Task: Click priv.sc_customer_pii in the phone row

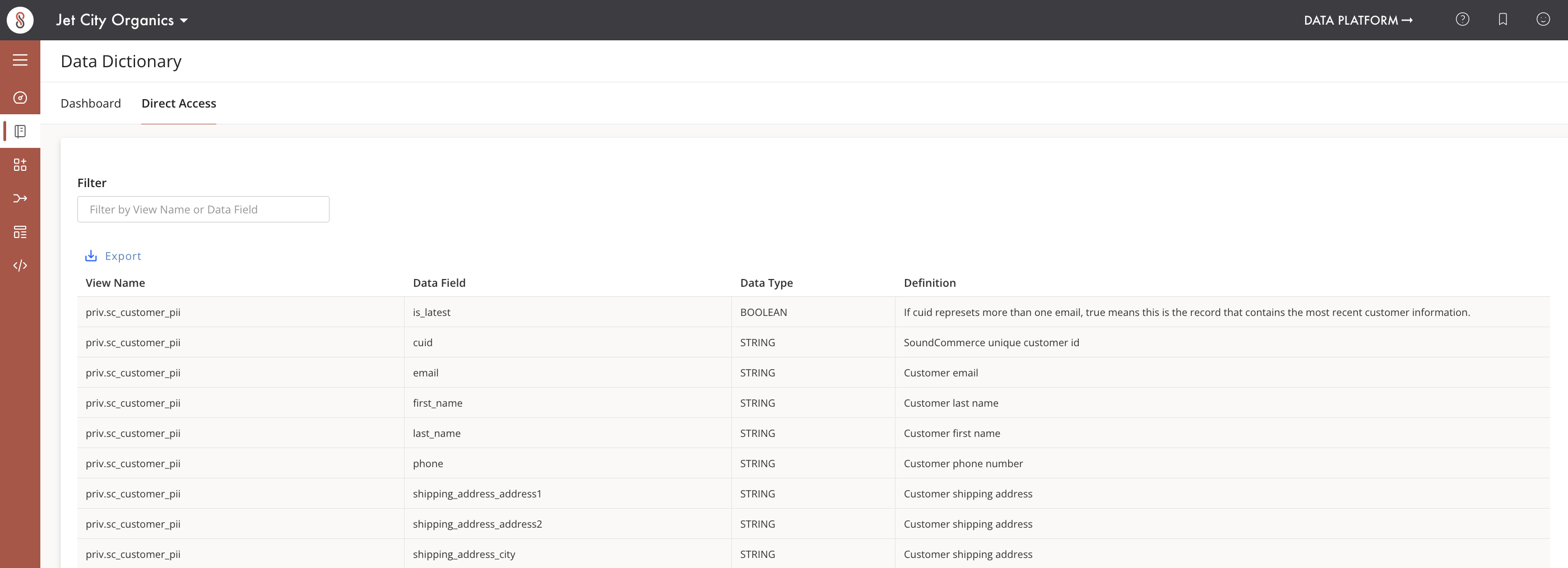Action: click(133, 463)
